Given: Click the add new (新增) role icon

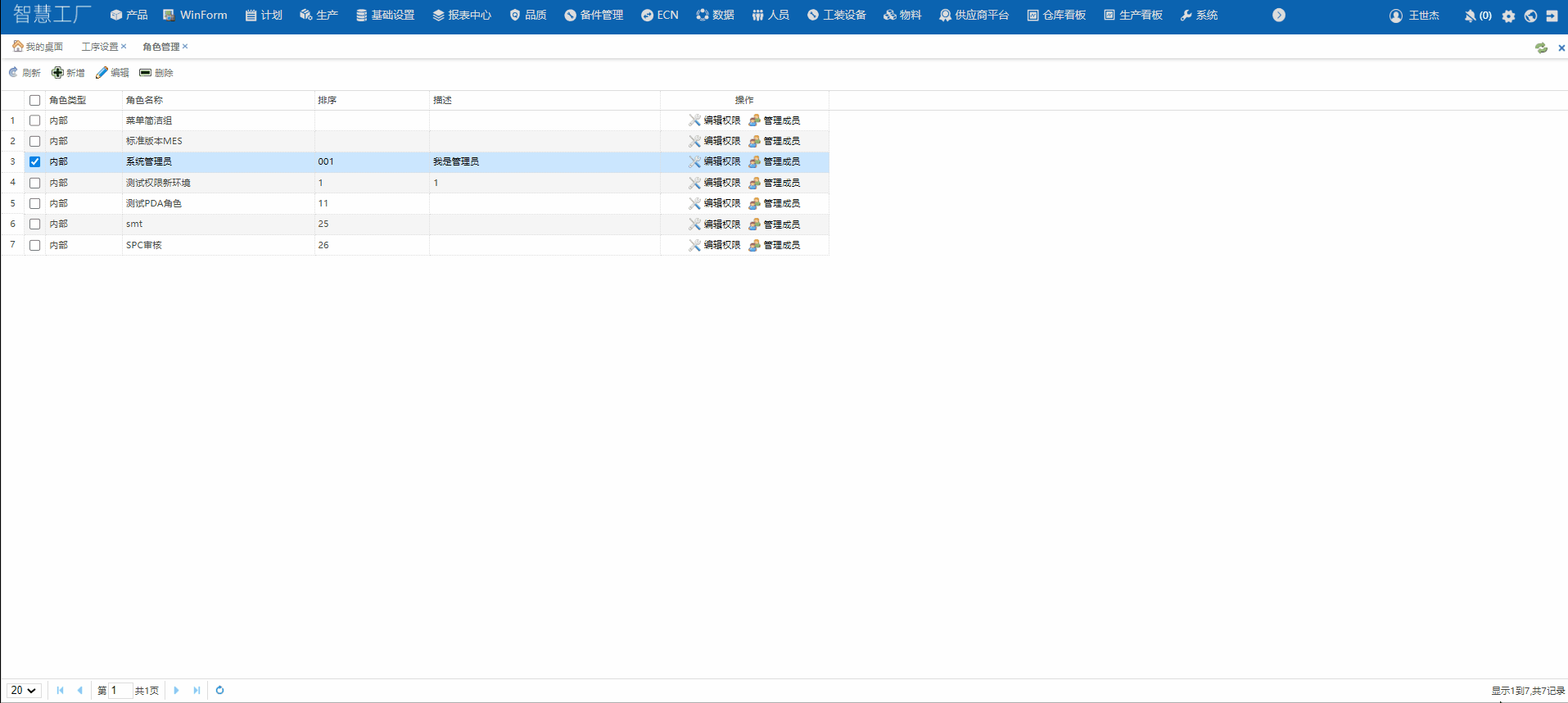Looking at the screenshot, I should (x=57, y=73).
